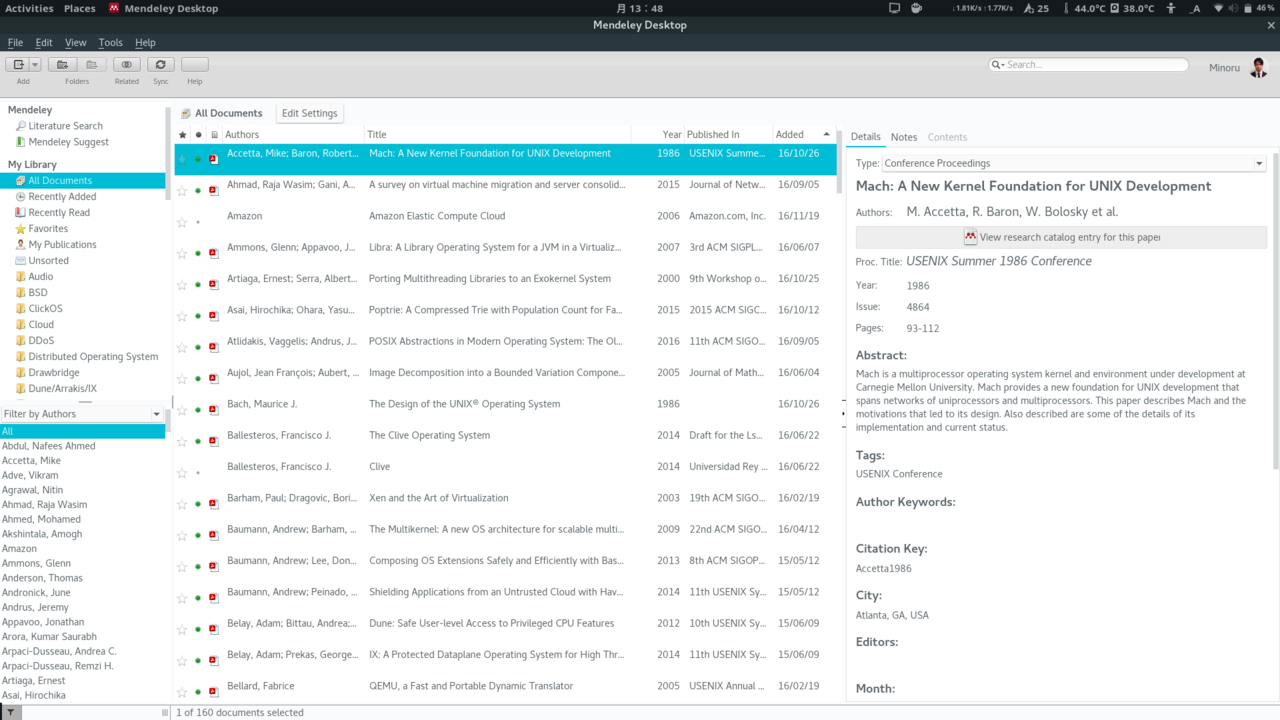Open the ClickOS folder
This screenshot has width=1280, height=720.
click(45, 309)
